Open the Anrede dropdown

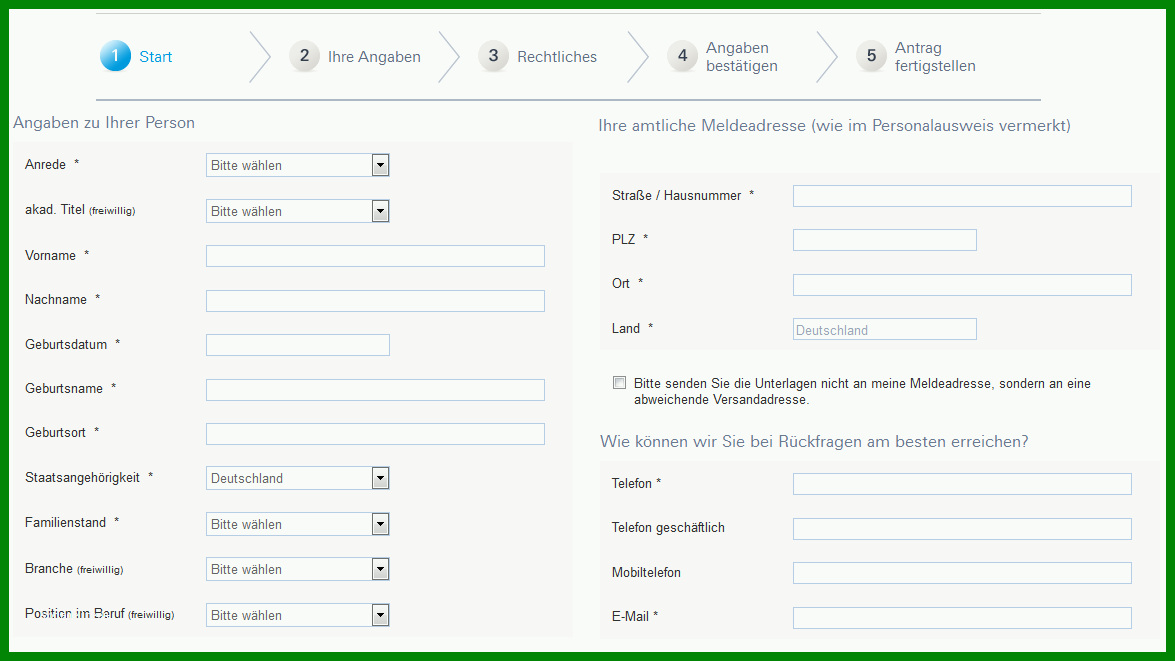click(297, 165)
